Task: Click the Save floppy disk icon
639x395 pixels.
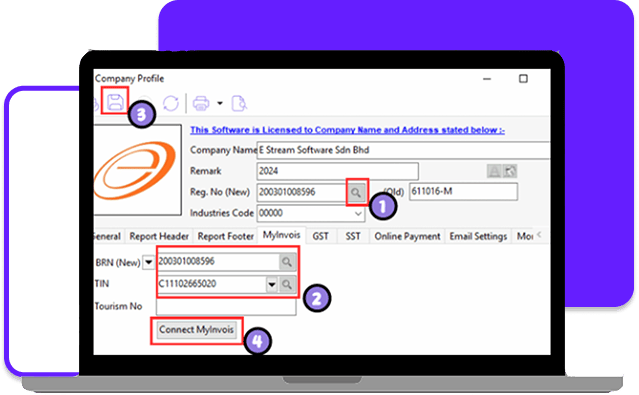Action: pyautogui.click(x=115, y=102)
